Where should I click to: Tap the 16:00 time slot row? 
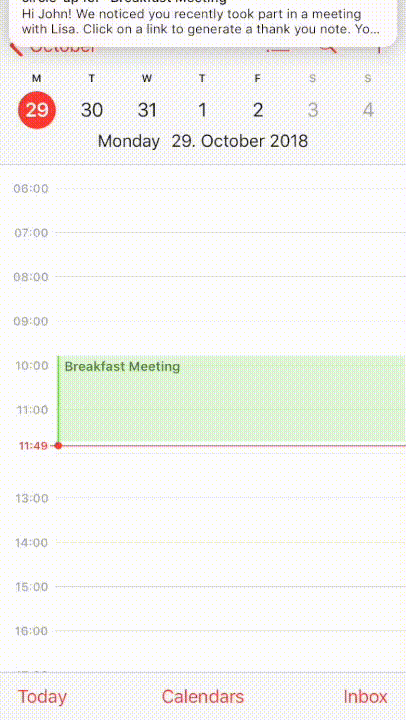(203, 652)
